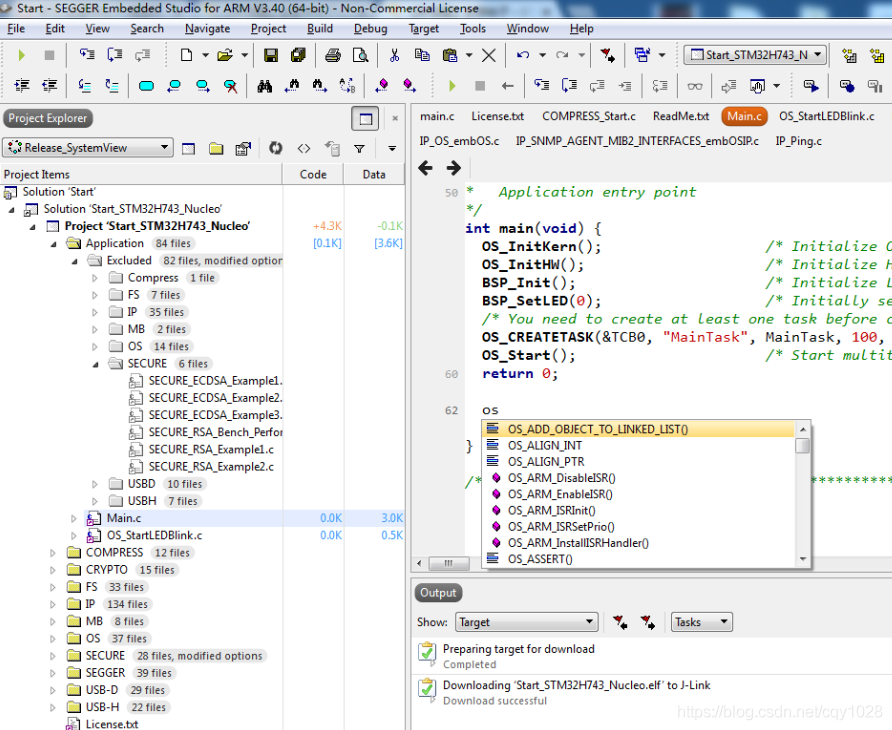Click the Print Preview icon
This screenshot has height=730, width=892.
360,55
